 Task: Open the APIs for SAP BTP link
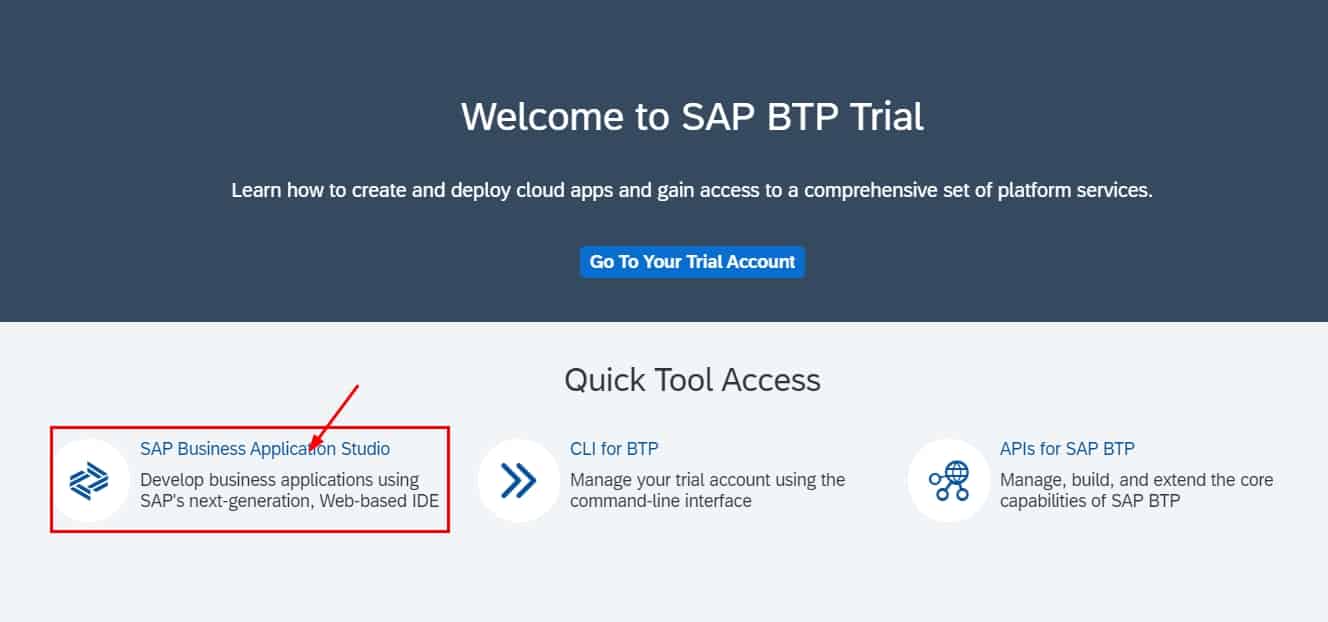[x=1067, y=448]
